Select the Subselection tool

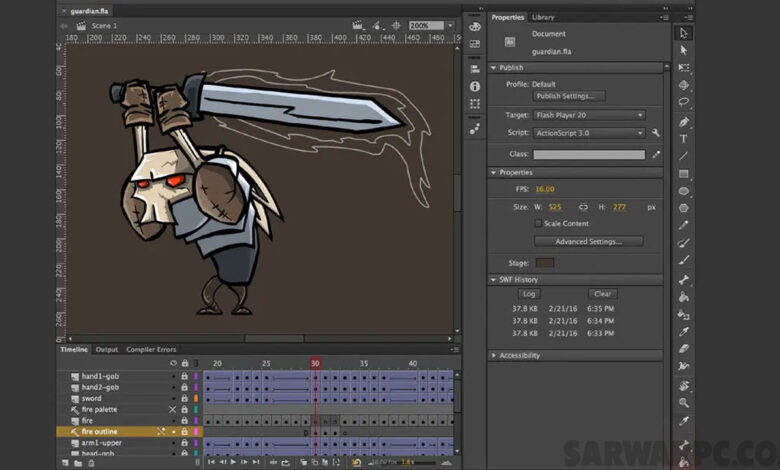683,50
